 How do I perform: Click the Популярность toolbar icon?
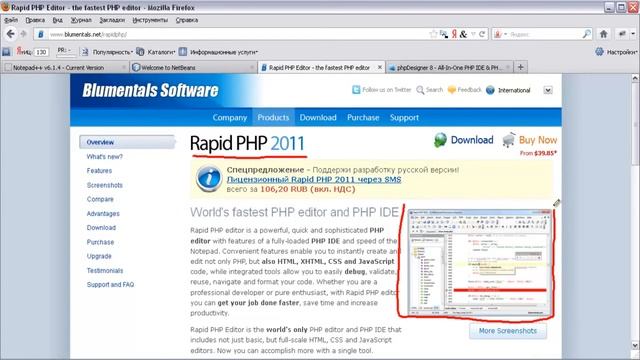click(85, 52)
